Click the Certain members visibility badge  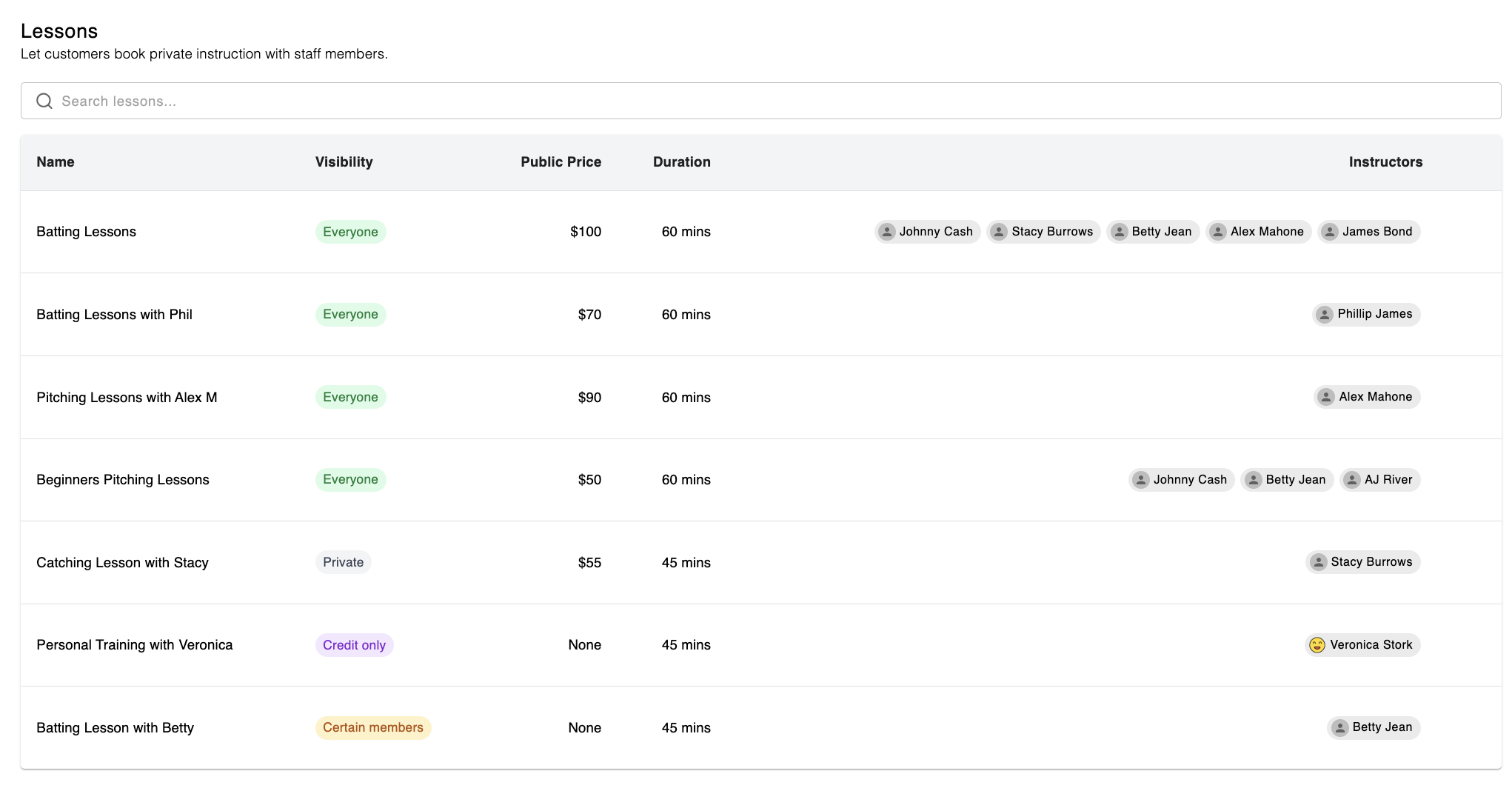(372, 728)
